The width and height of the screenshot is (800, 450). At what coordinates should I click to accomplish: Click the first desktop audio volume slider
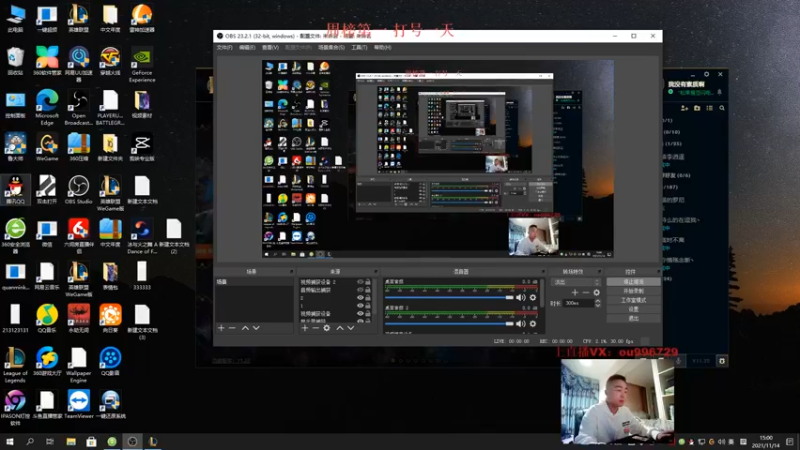click(449, 297)
